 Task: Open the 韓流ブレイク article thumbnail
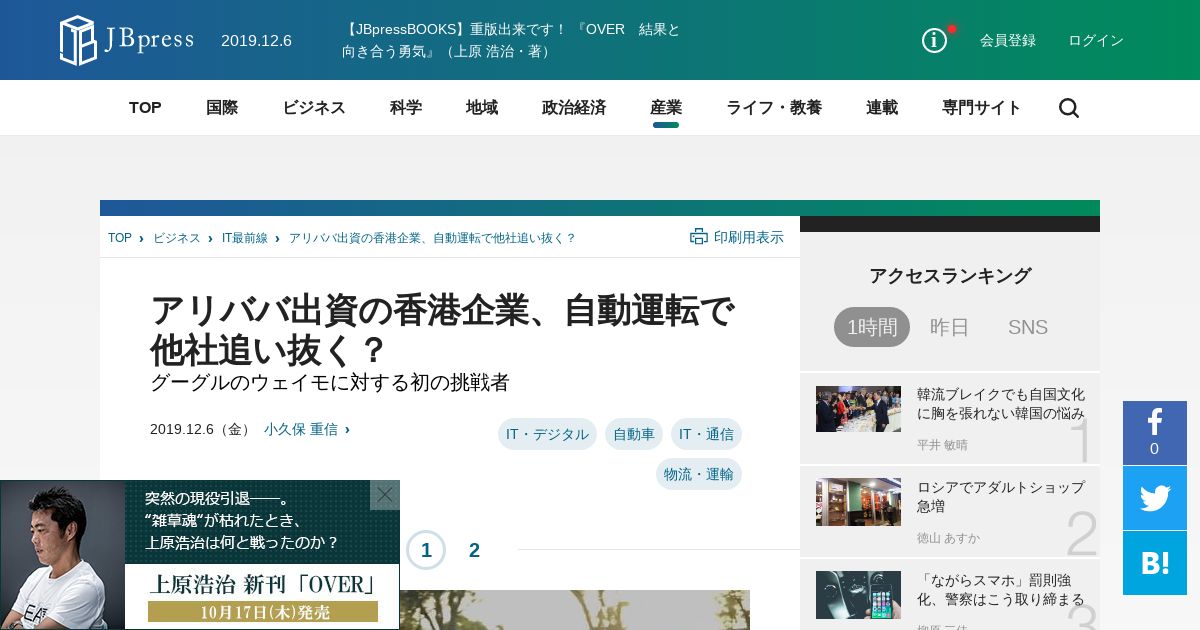[858, 409]
